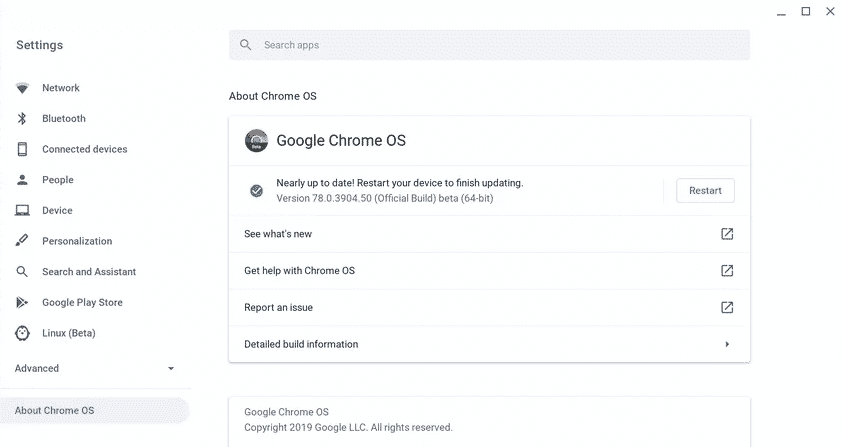Select the Bluetooth icon in sidebar
The height and width of the screenshot is (447, 842).
(22, 119)
